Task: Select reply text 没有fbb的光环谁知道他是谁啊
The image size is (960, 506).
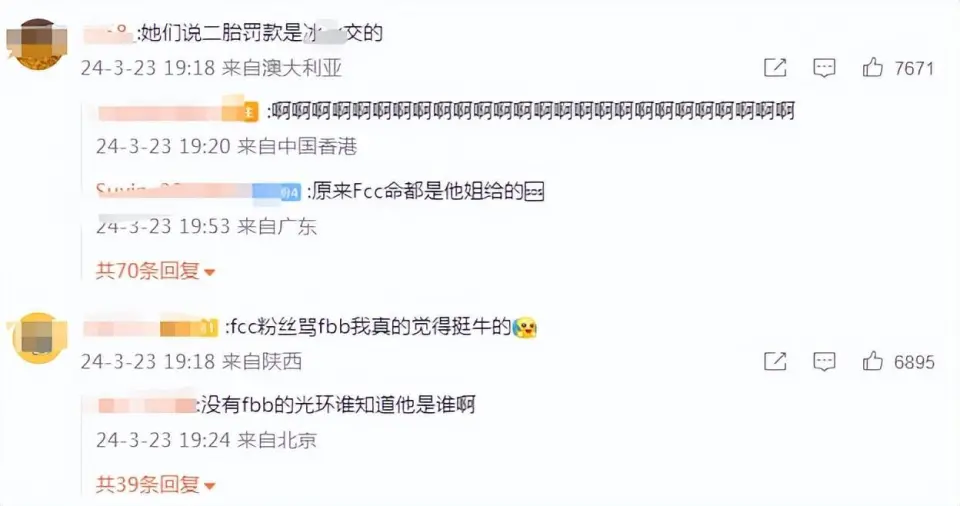Action: point(338,405)
